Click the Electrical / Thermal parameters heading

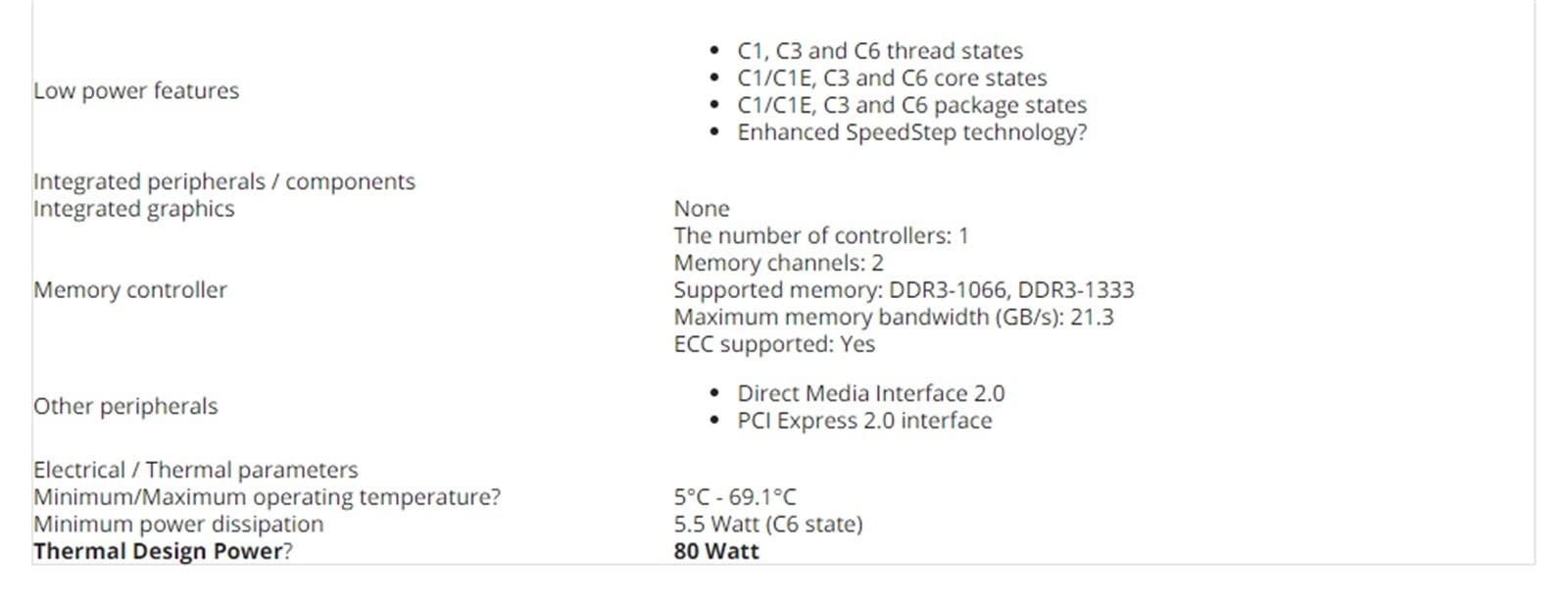tap(196, 470)
